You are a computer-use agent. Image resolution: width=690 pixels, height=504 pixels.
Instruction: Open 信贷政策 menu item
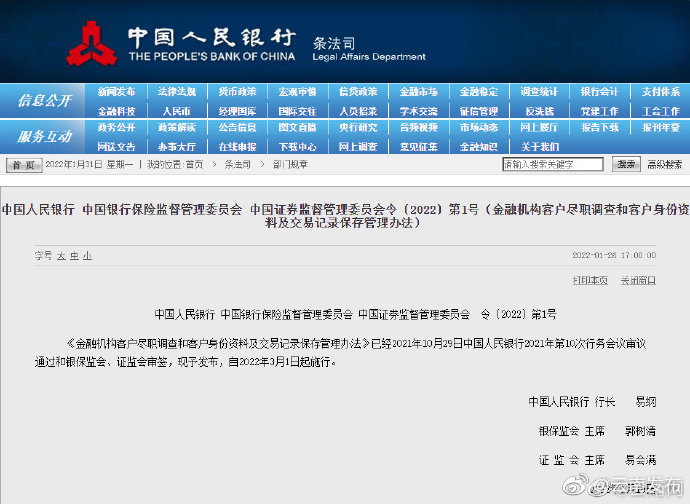click(x=358, y=92)
